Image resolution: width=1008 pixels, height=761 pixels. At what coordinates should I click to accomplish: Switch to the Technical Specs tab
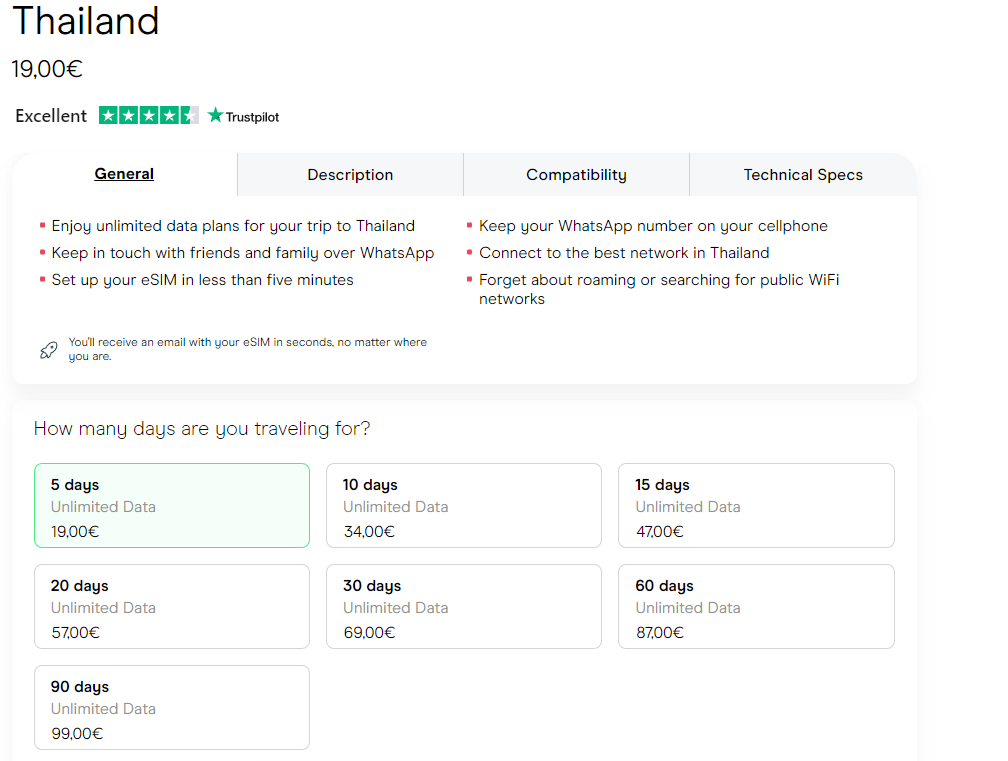802,175
